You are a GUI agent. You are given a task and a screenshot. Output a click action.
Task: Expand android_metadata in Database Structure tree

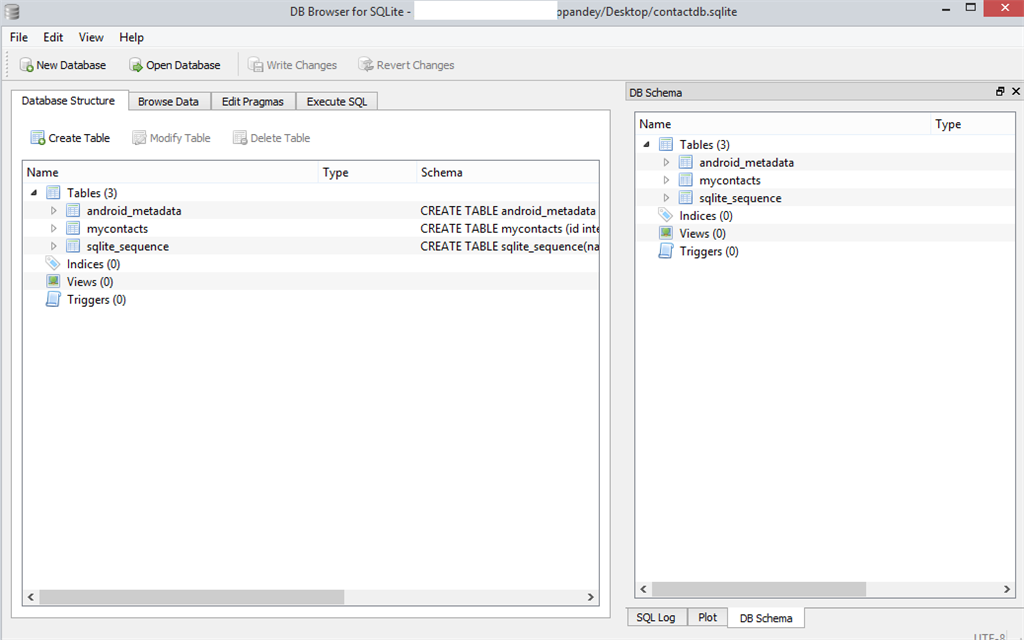point(54,210)
